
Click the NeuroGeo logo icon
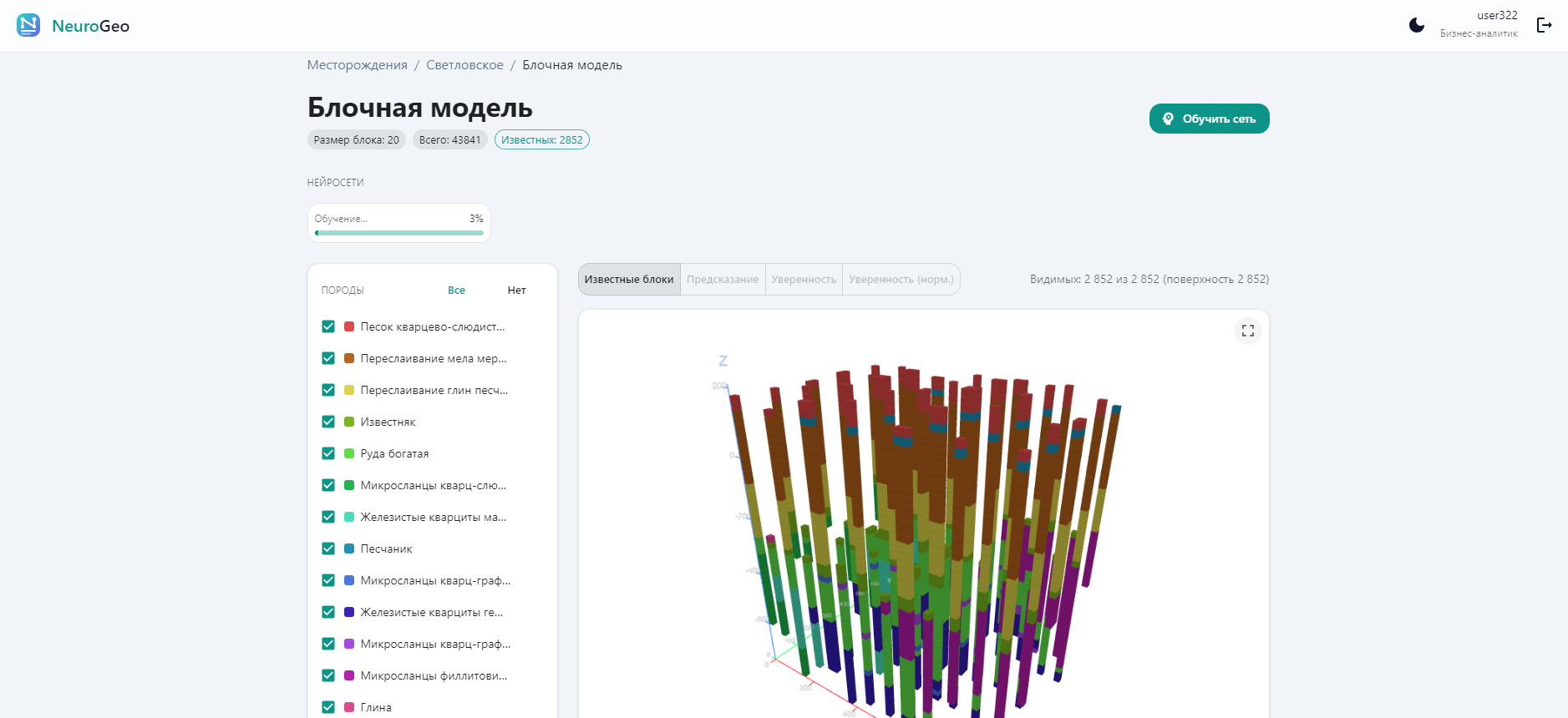(28, 25)
